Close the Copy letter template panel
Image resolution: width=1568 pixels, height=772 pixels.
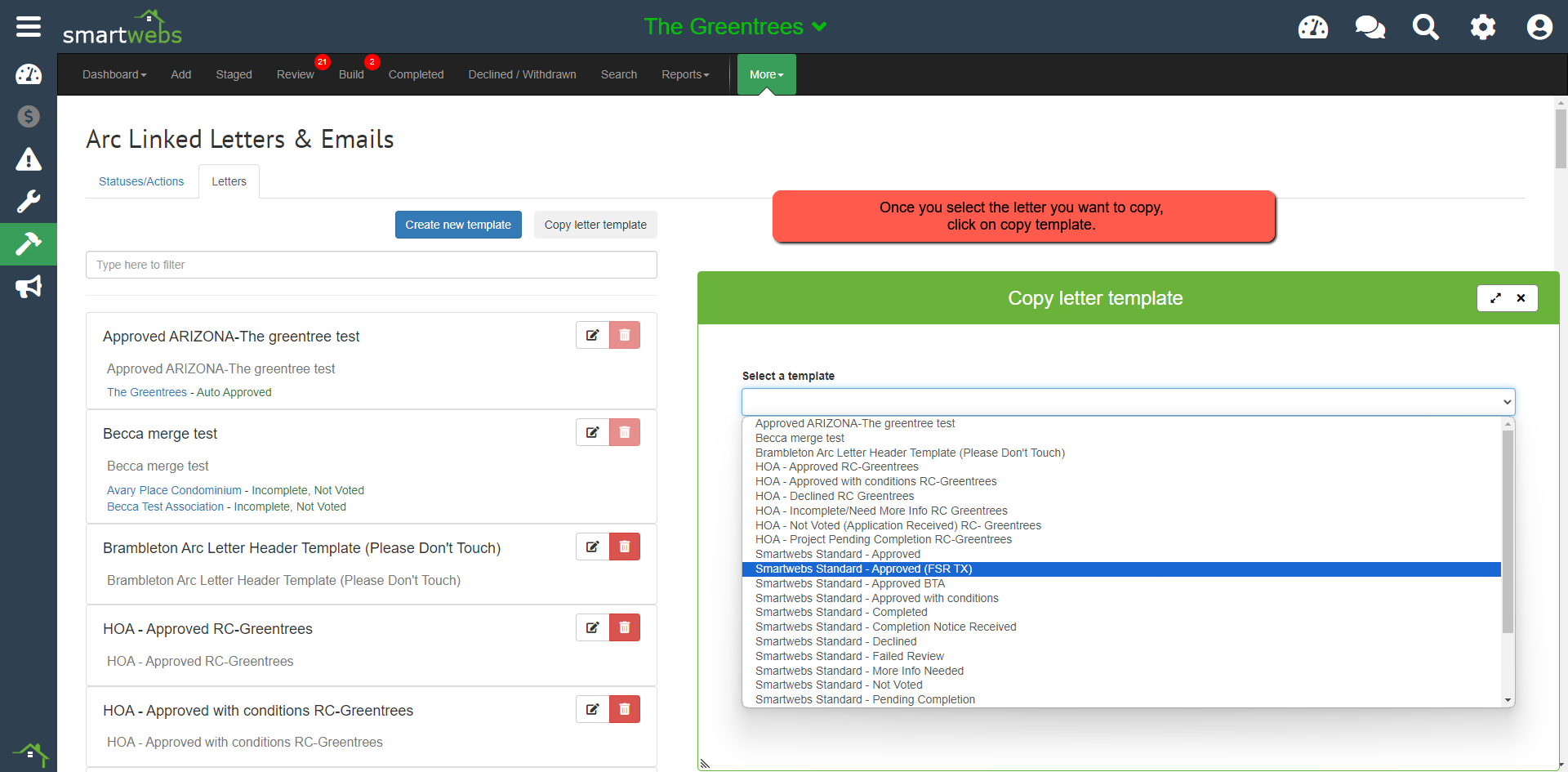pyautogui.click(x=1521, y=298)
